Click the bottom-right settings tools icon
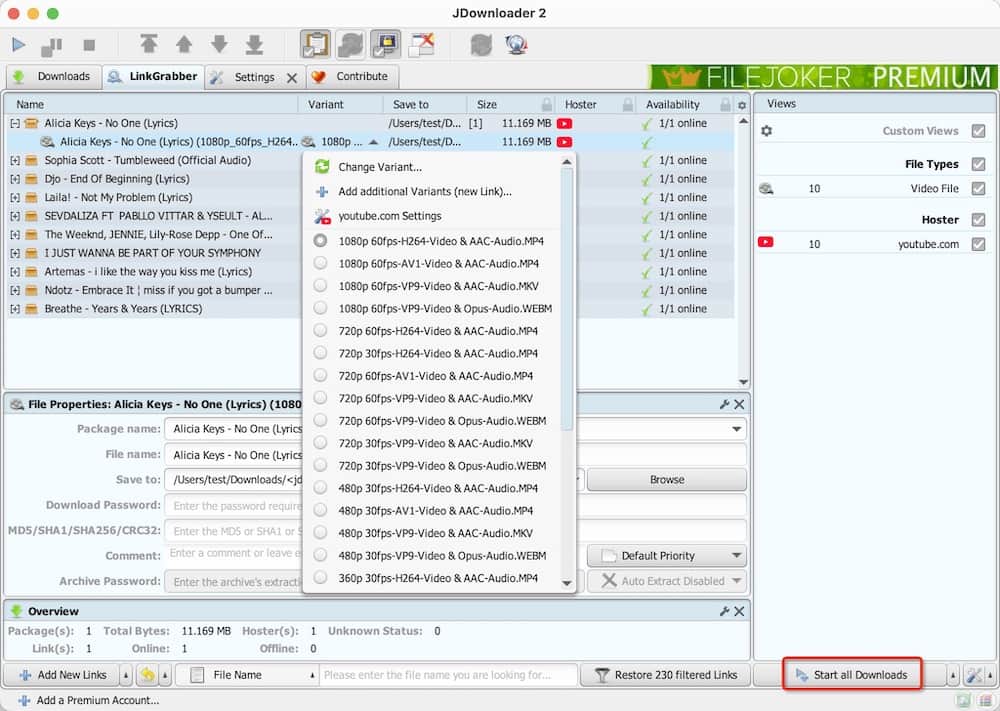 coord(974,675)
